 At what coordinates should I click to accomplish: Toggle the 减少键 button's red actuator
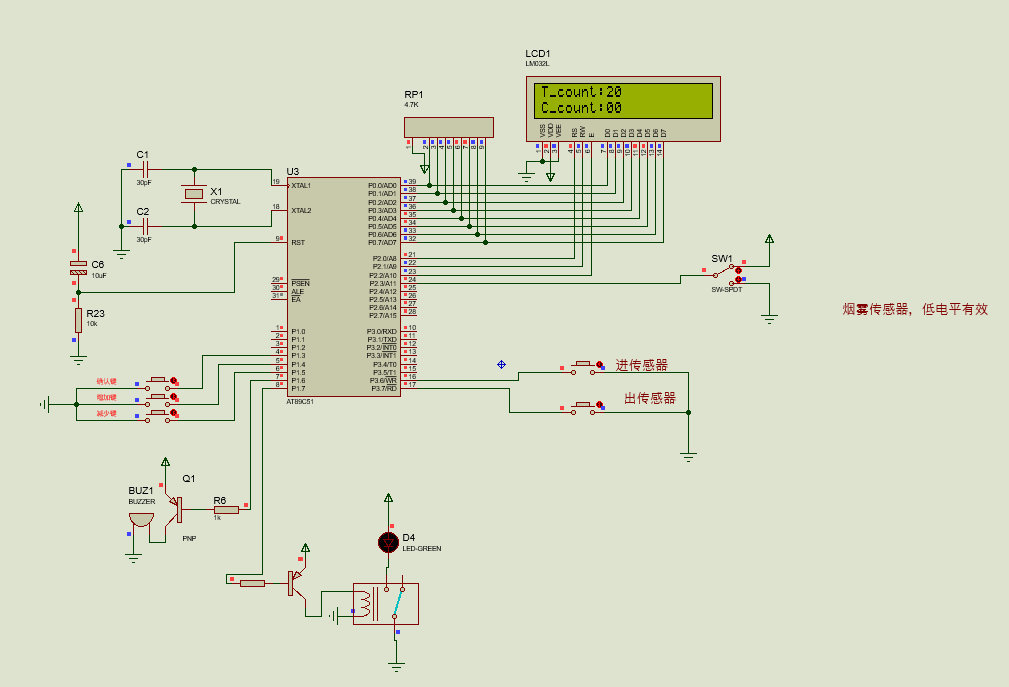point(174,413)
